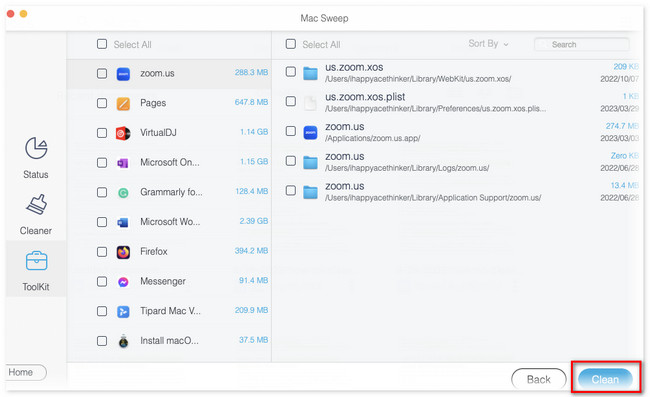Open the Cleaner brush icon
This screenshot has height=397, width=650.
[x=36, y=205]
